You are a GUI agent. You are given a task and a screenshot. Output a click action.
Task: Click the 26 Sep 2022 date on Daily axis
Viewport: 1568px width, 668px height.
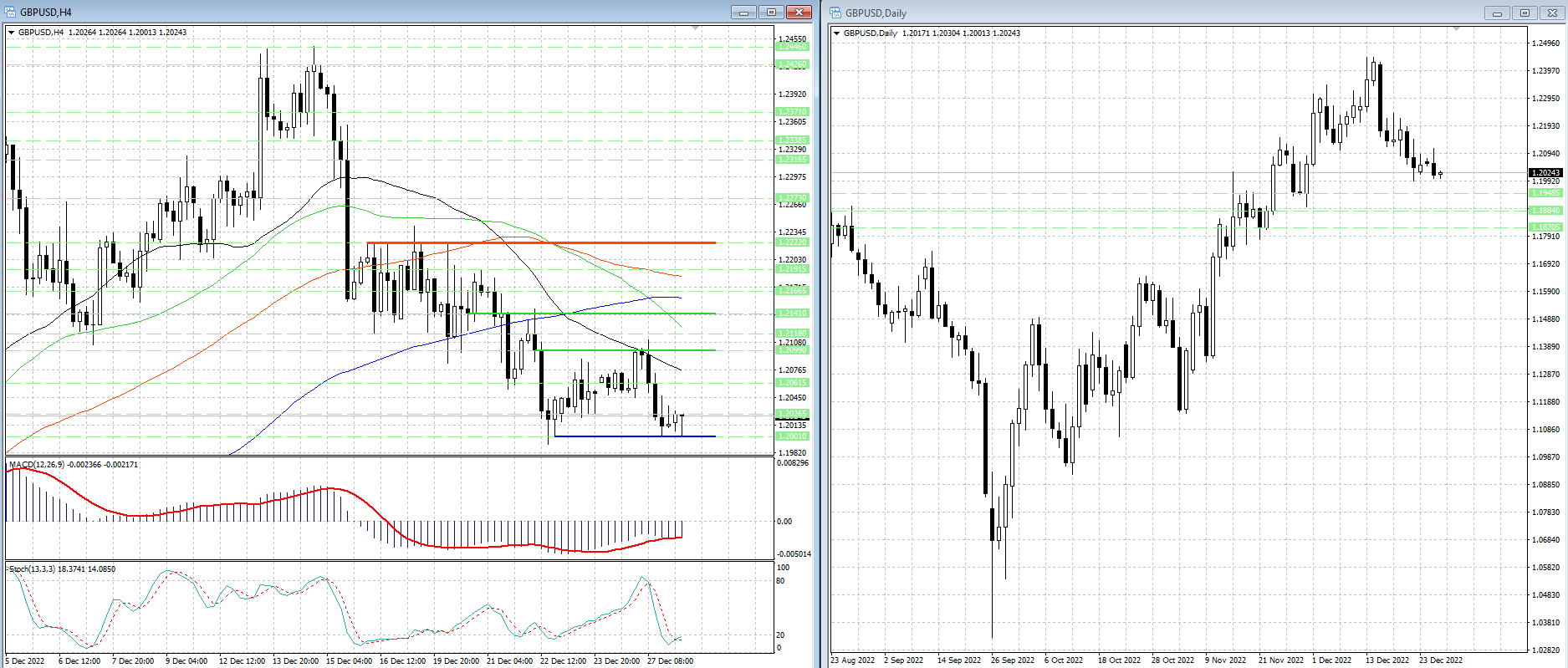click(x=1013, y=660)
